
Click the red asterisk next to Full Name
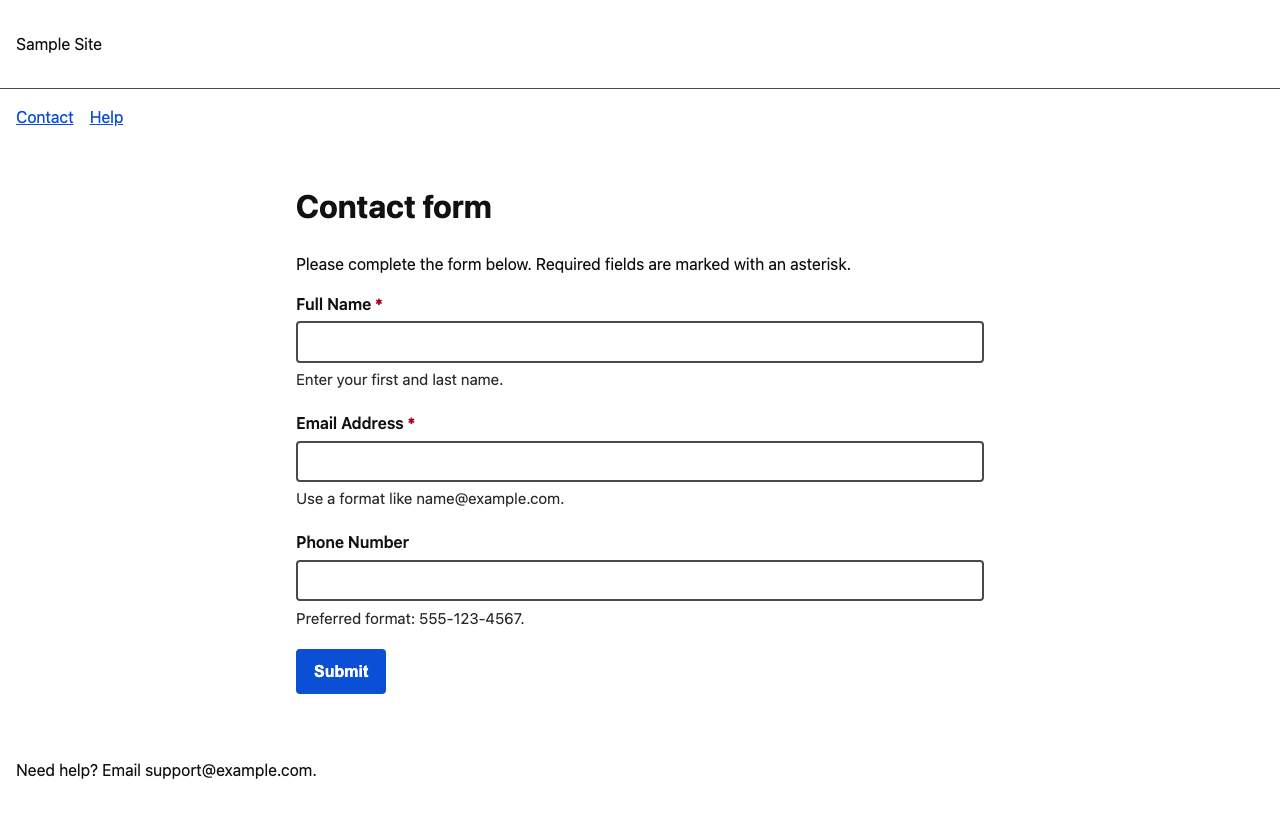pyautogui.click(x=378, y=304)
